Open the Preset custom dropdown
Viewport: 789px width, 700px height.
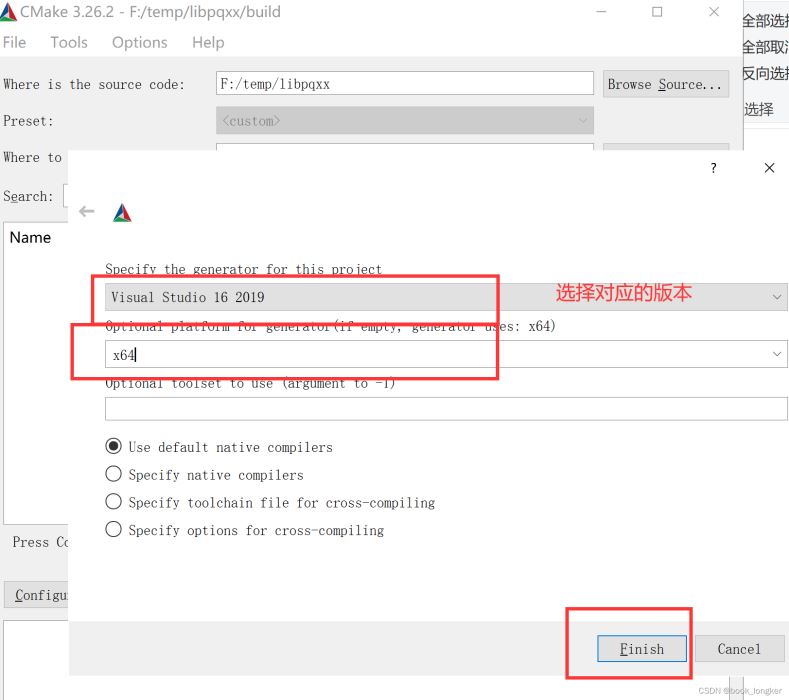405,120
